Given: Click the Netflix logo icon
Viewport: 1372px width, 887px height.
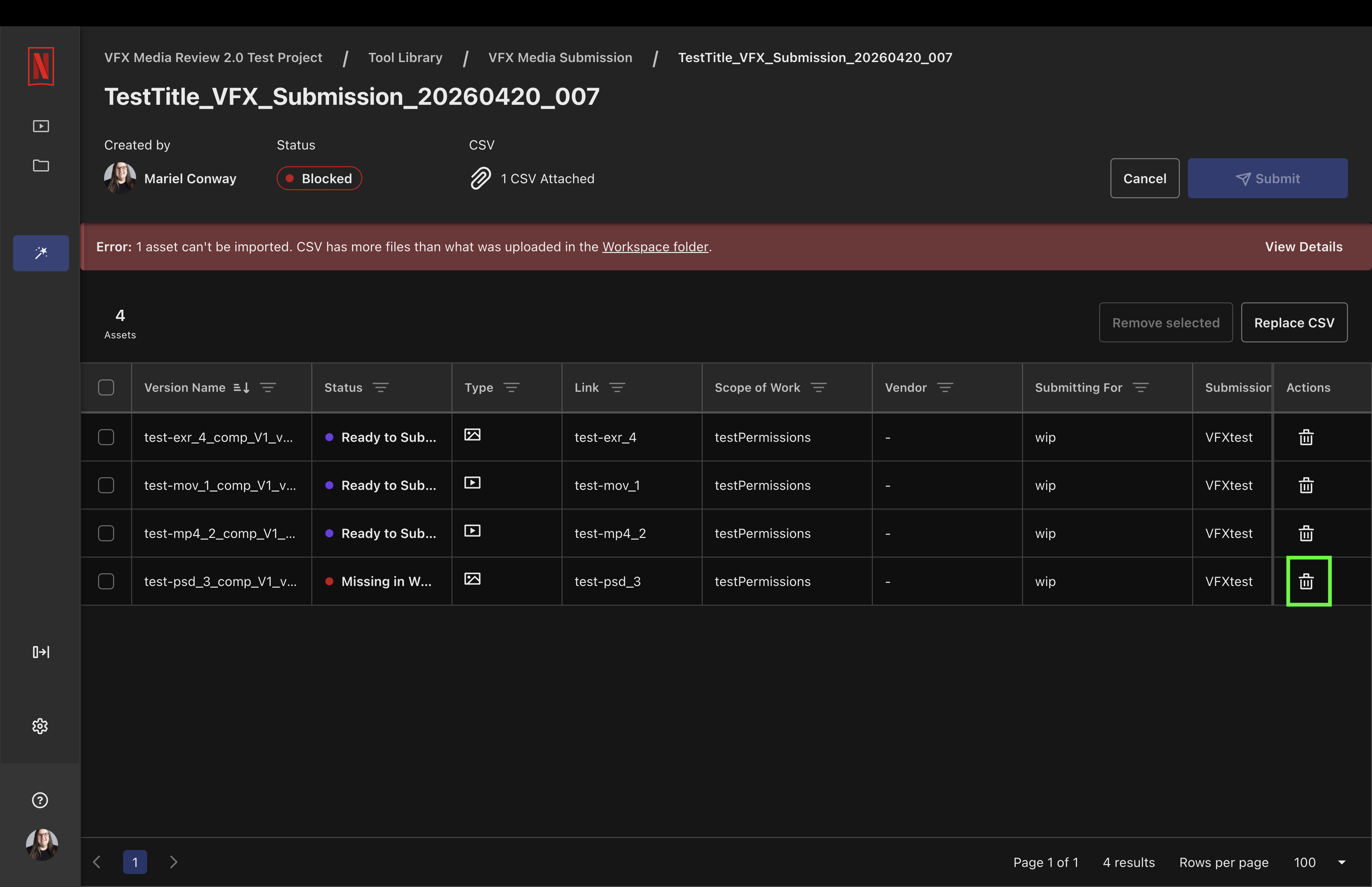Looking at the screenshot, I should coord(41,66).
